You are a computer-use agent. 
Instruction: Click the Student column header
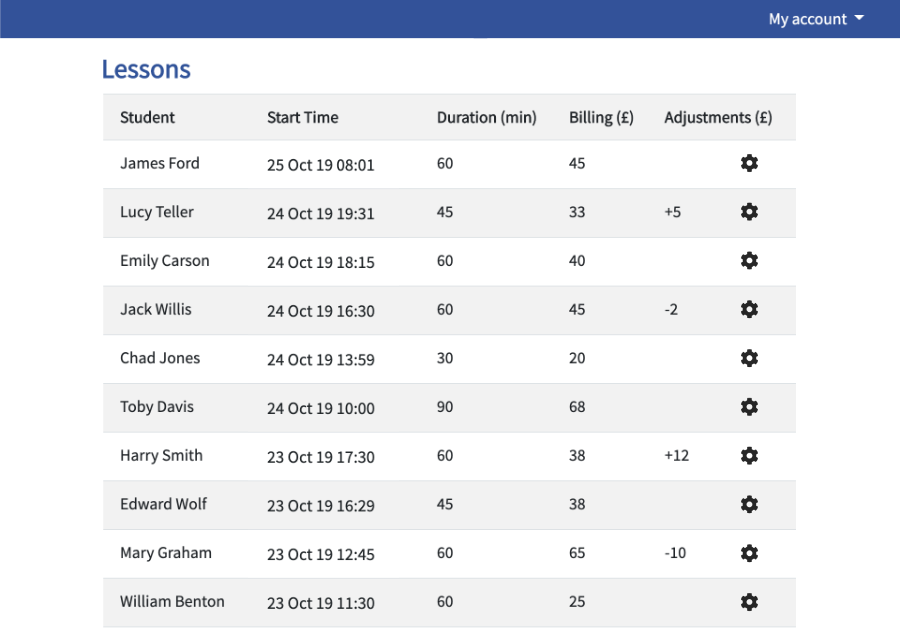click(148, 118)
